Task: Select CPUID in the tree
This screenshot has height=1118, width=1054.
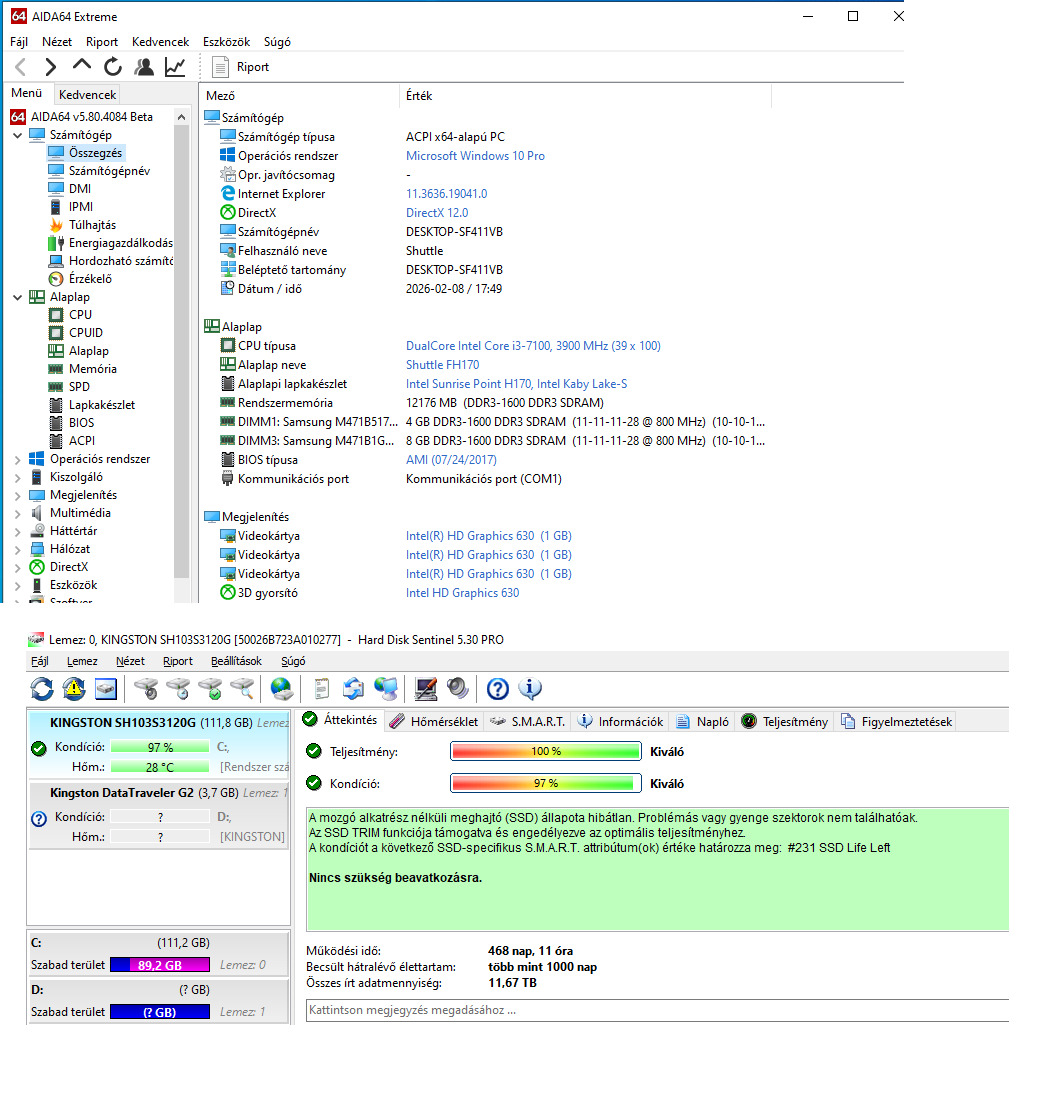Action: tap(86, 333)
